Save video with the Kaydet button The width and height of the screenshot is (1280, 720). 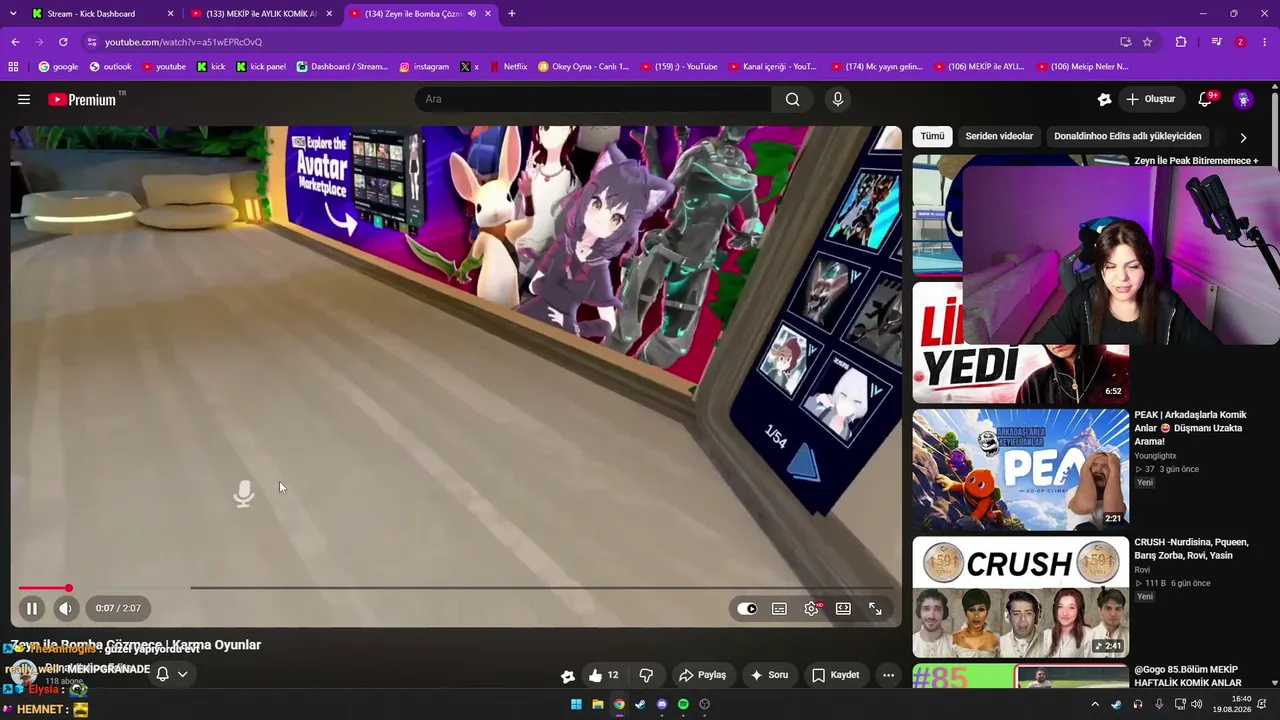pyautogui.click(x=835, y=675)
